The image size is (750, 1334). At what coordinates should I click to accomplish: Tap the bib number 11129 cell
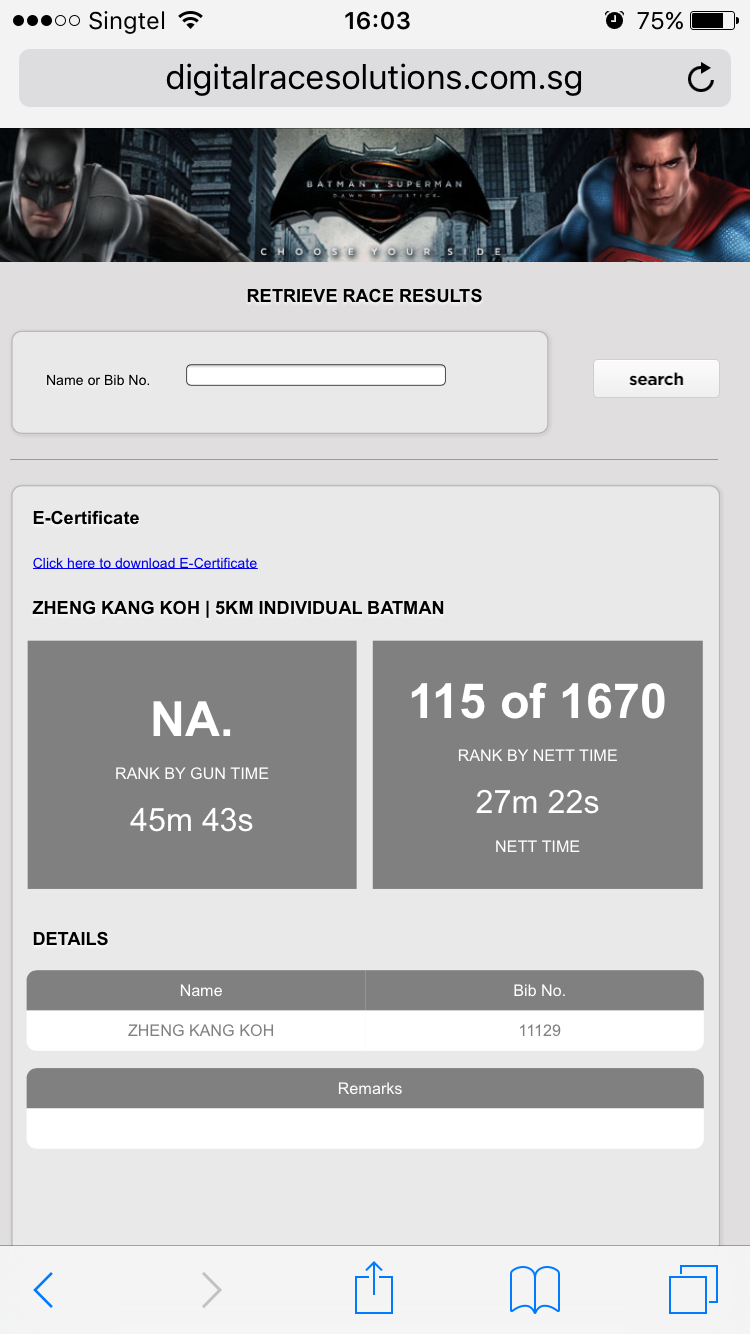click(539, 1030)
